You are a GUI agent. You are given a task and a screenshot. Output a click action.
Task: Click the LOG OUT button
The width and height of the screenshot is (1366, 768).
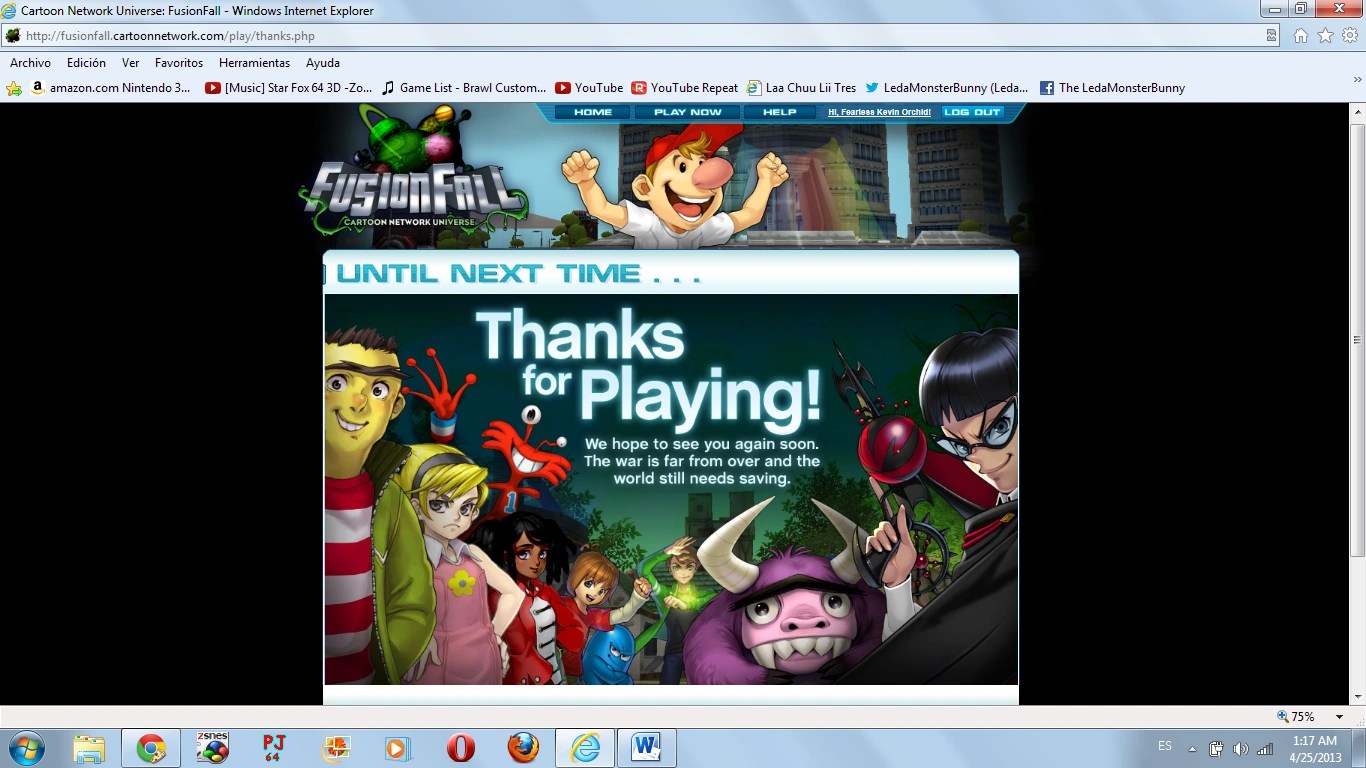pyautogui.click(x=972, y=112)
